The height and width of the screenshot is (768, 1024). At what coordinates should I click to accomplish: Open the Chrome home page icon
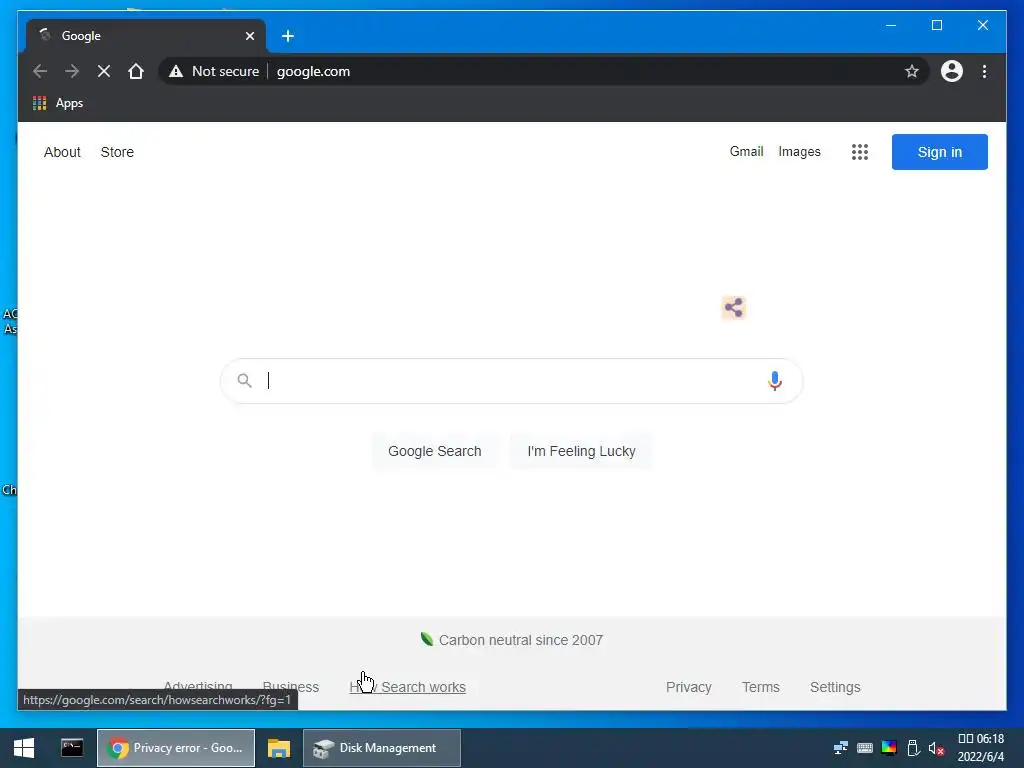click(x=136, y=71)
